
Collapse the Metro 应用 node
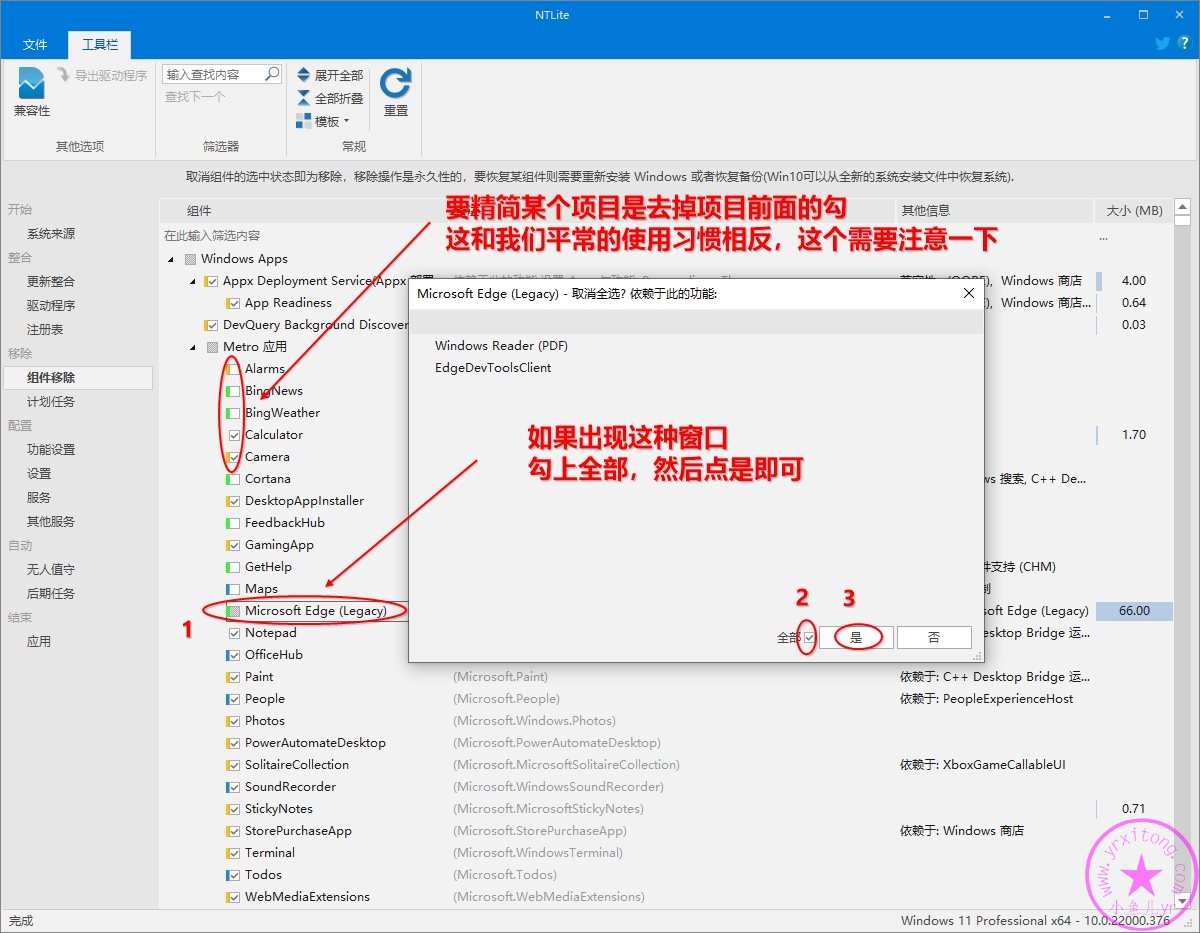click(x=194, y=347)
